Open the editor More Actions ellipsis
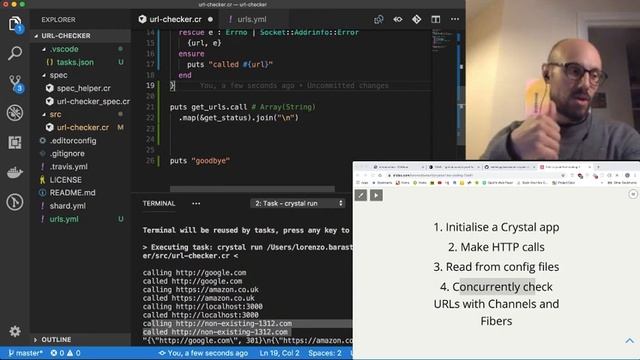 coord(455,19)
